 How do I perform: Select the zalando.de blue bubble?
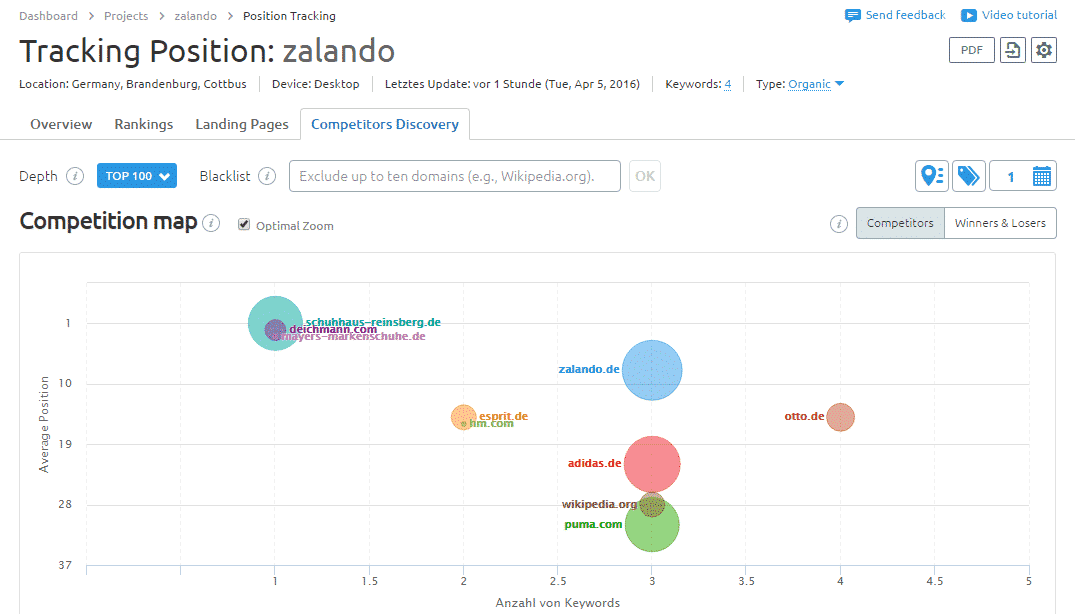[x=652, y=370]
